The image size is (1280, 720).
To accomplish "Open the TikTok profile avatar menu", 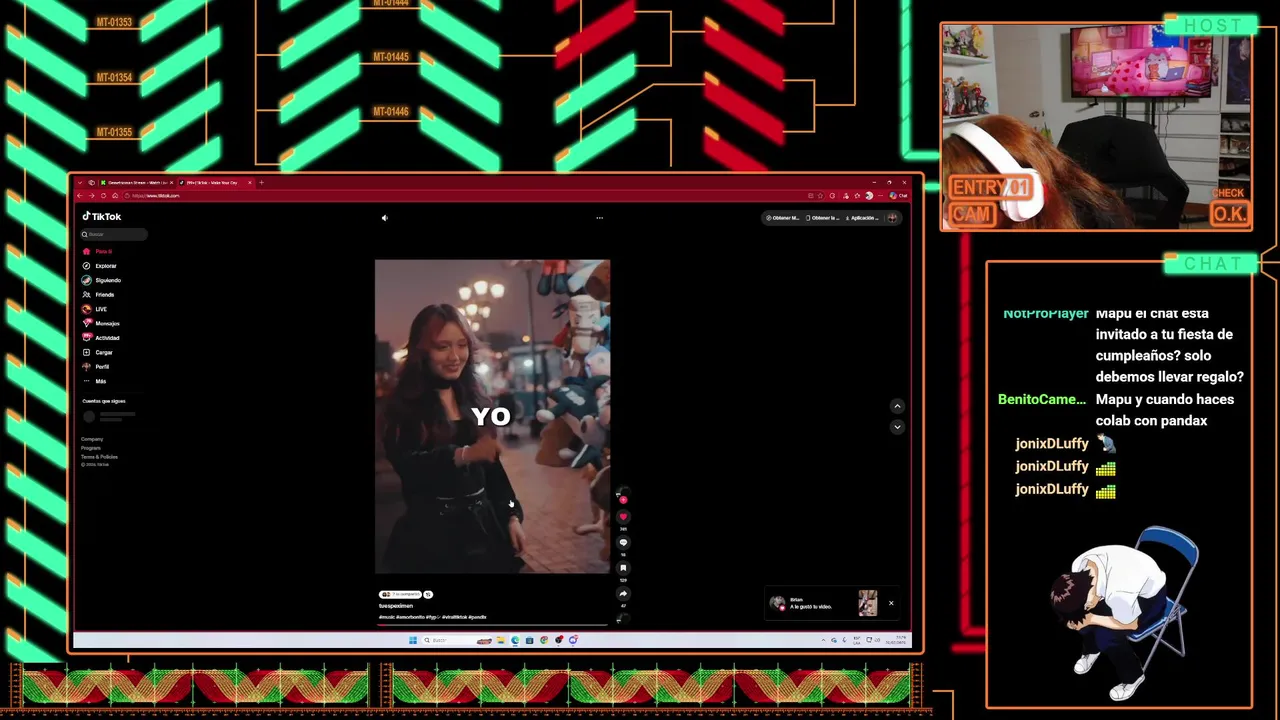I will click(x=892, y=218).
